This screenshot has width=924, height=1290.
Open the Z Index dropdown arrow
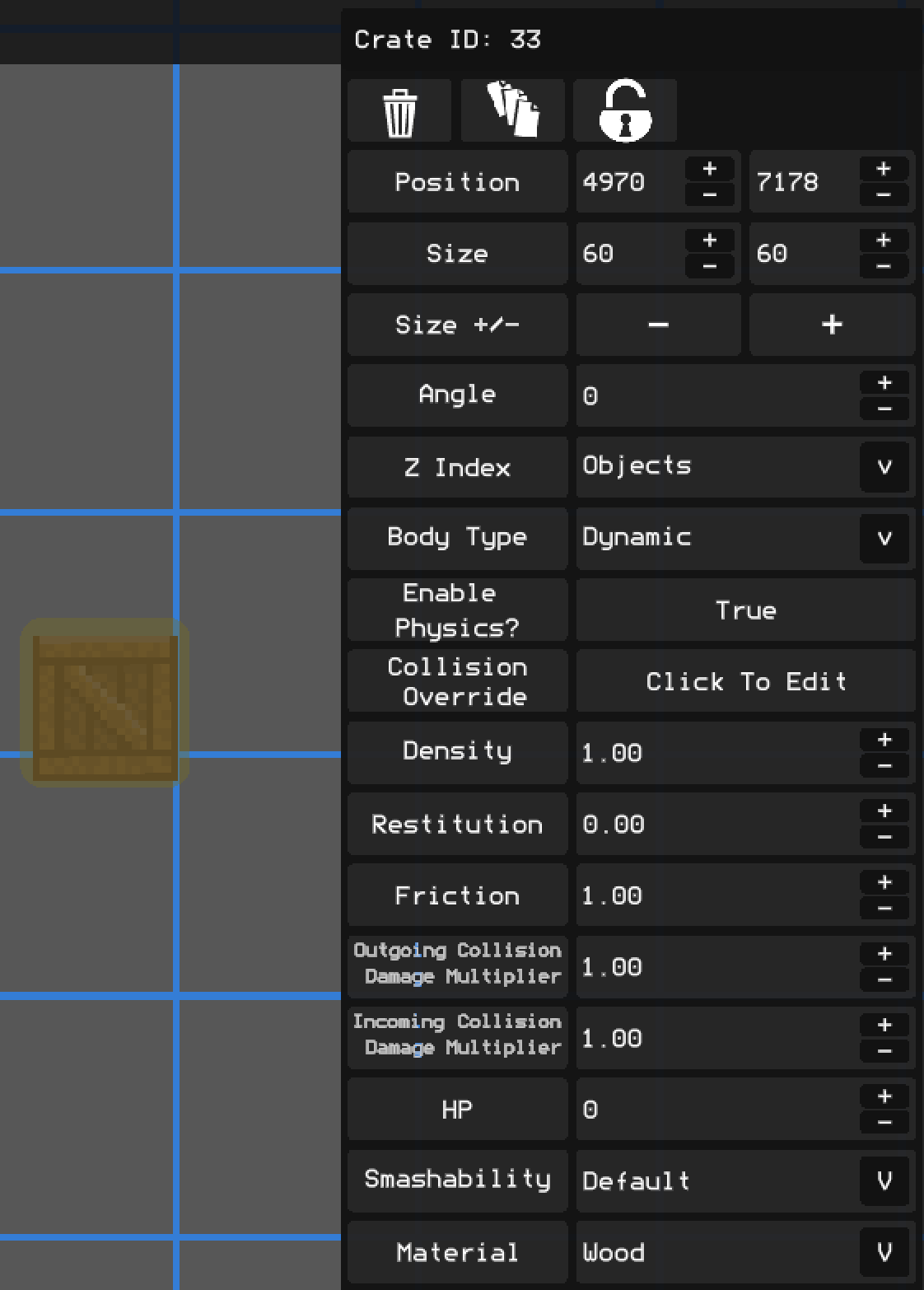(x=884, y=467)
